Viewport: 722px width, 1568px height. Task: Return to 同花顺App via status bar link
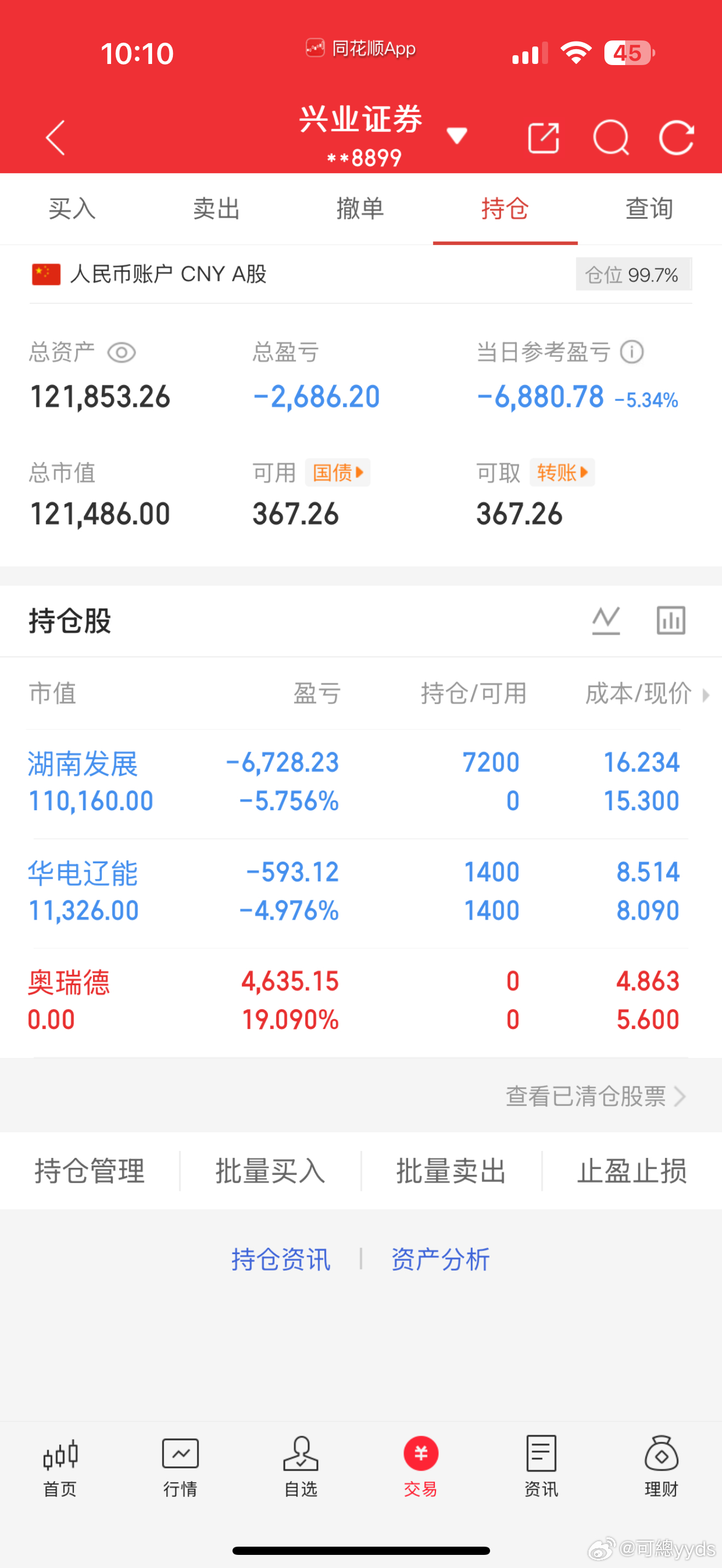361,48
